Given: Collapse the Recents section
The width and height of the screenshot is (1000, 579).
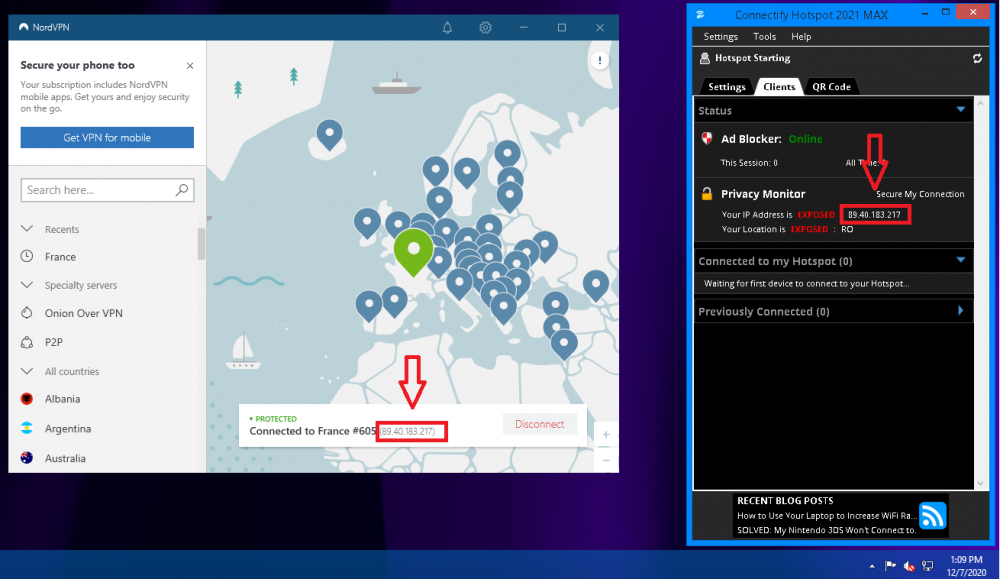Looking at the screenshot, I should 26,229.
